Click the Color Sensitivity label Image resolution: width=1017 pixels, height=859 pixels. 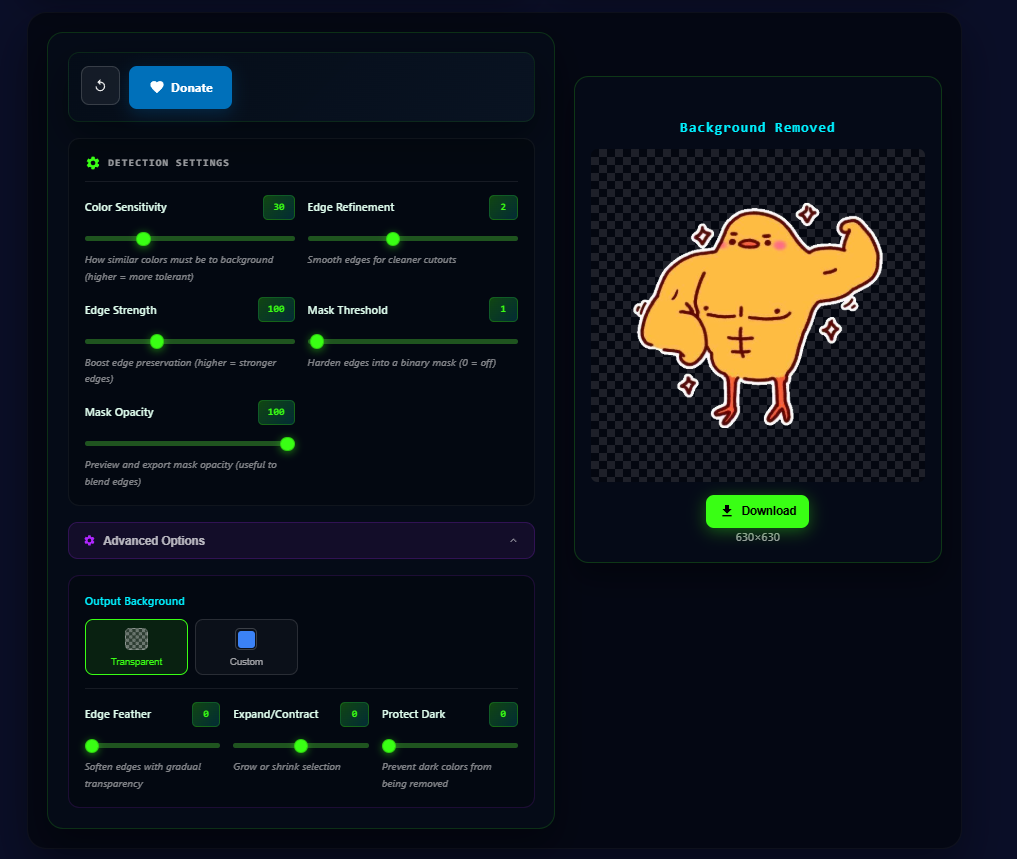(x=126, y=207)
